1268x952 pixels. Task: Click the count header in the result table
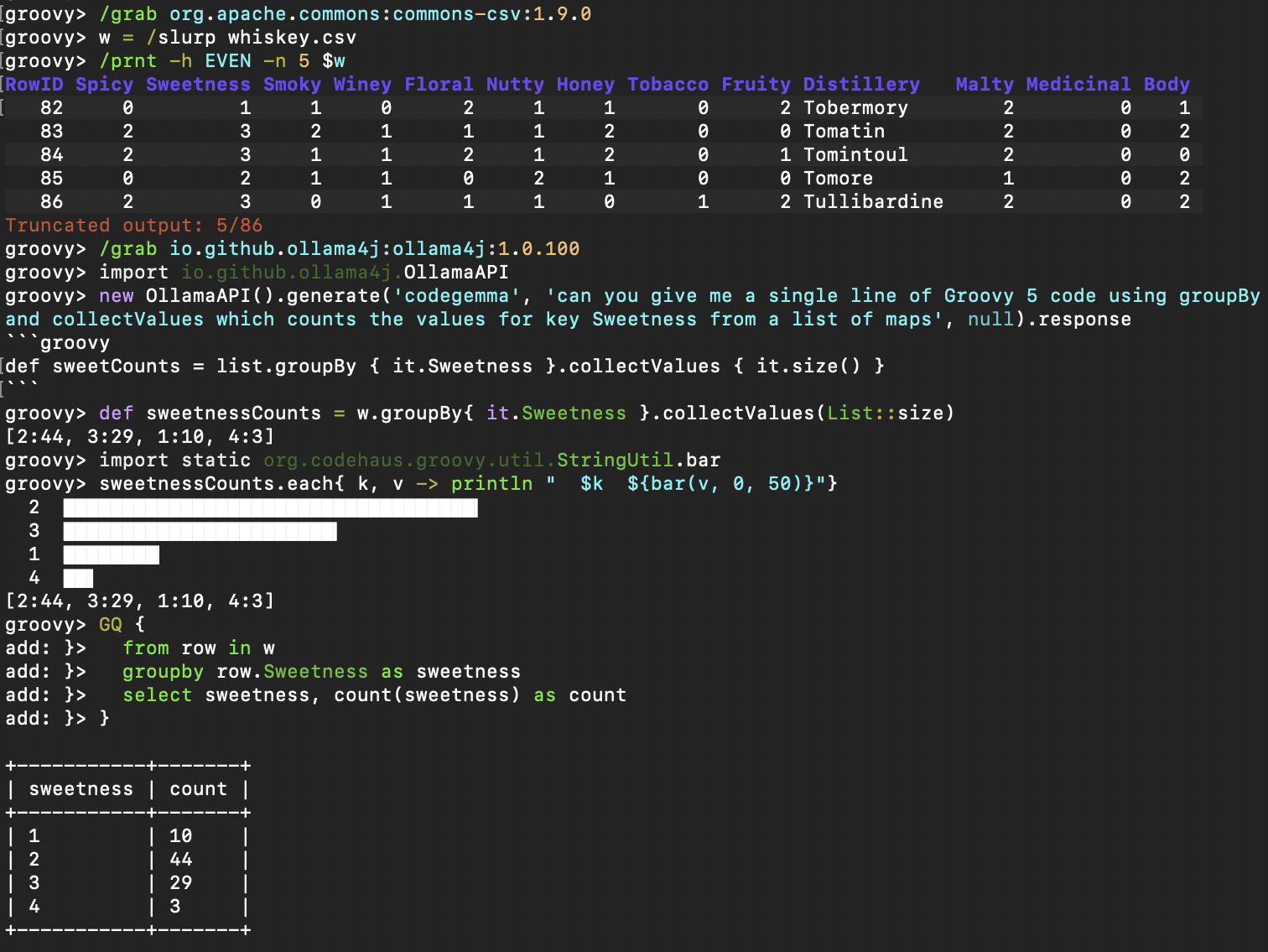[x=198, y=789]
